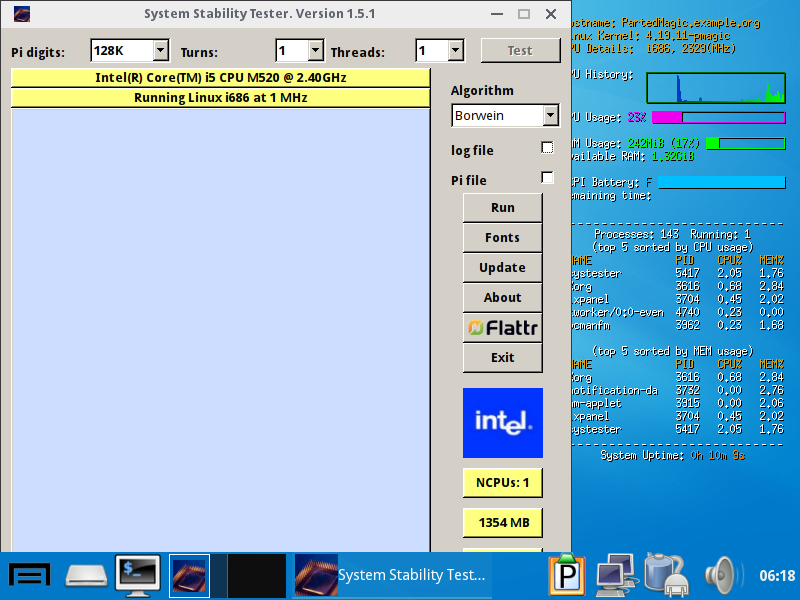Click the Fonts button
The height and width of the screenshot is (600, 800).
tap(502, 237)
